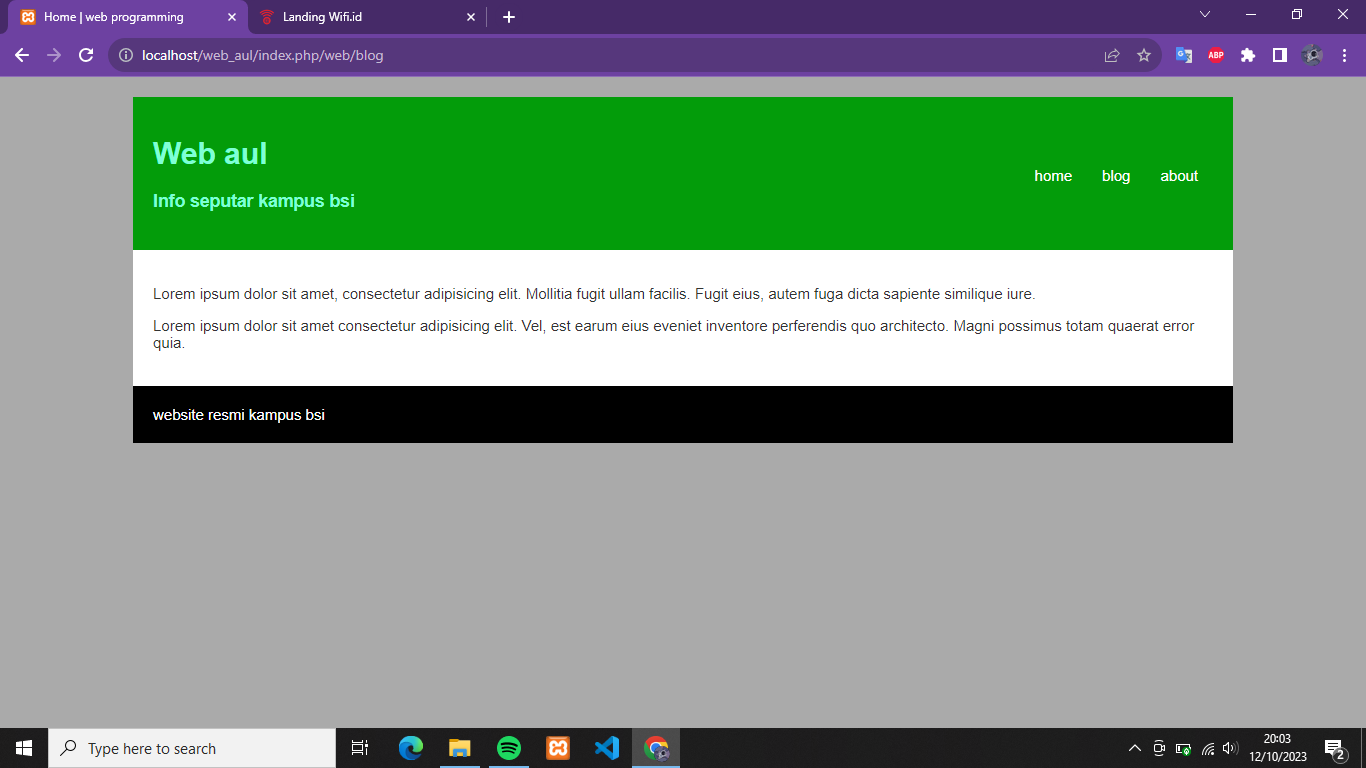Click the Chrome taskbar icon
Viewport: 1366px width, 768px height.
pyautogui.click(x=656, y=748)
